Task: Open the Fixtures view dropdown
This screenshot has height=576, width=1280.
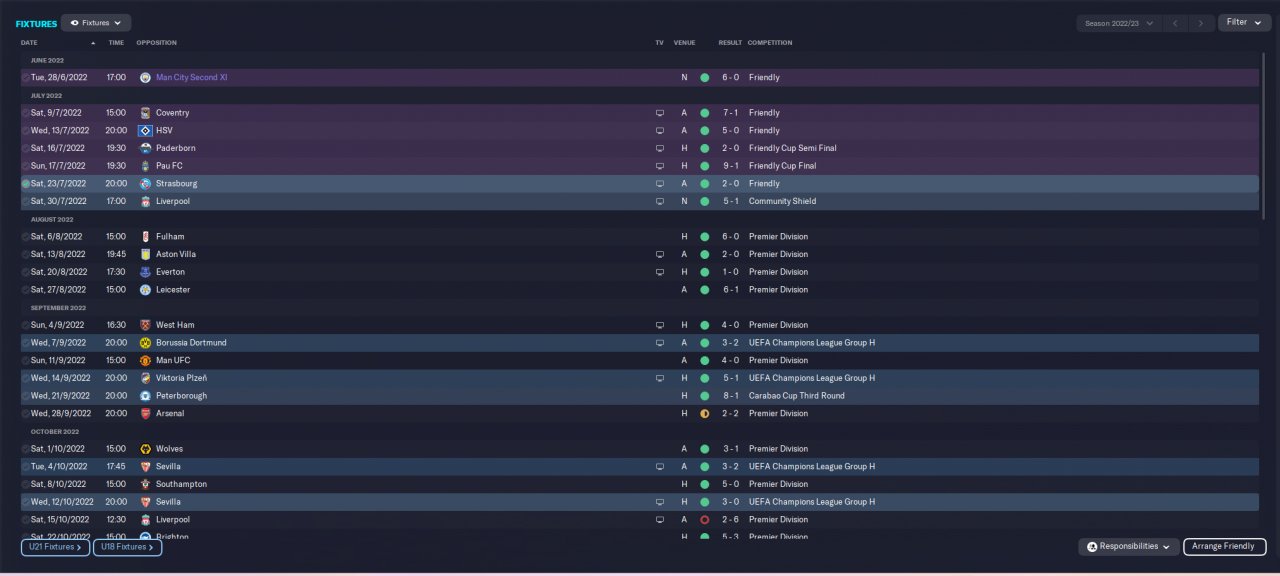Action: click(x=96, y=23)
